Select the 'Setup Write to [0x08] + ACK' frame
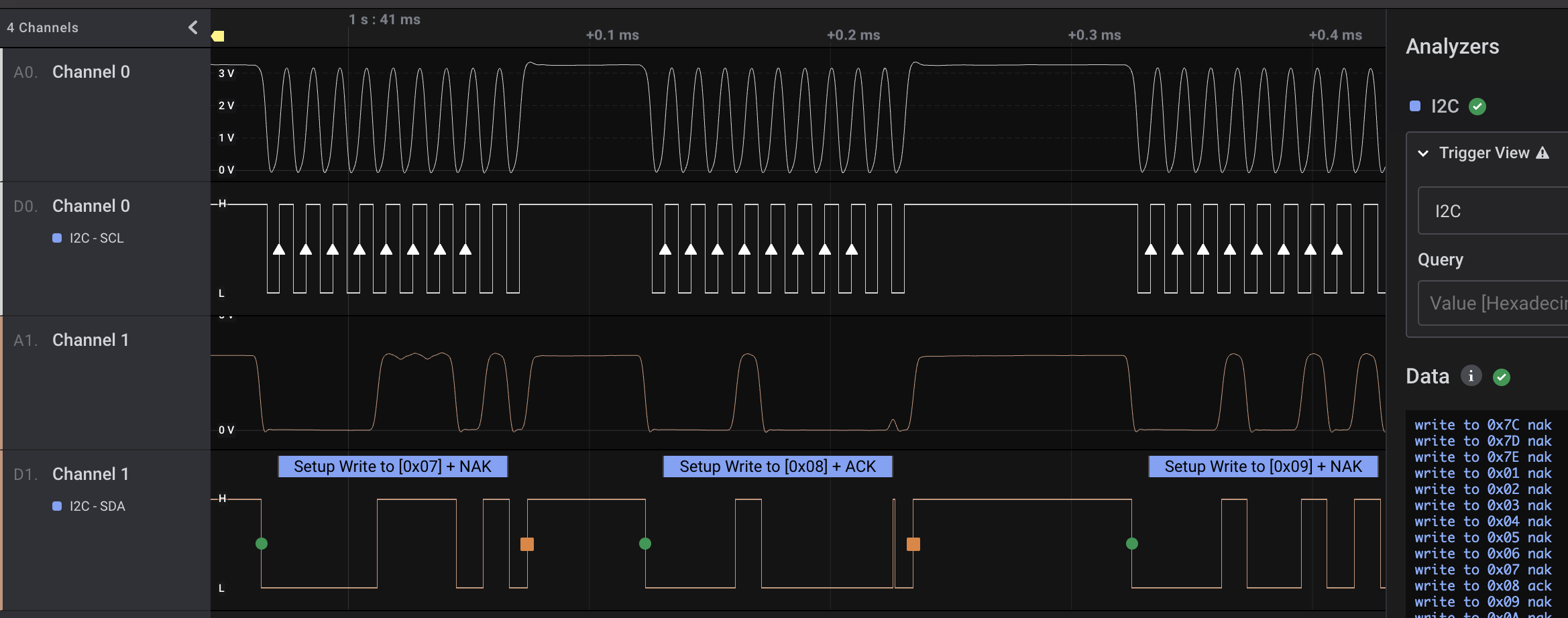The width and height of the screenshot is (1568, 618). click(778, 467)
